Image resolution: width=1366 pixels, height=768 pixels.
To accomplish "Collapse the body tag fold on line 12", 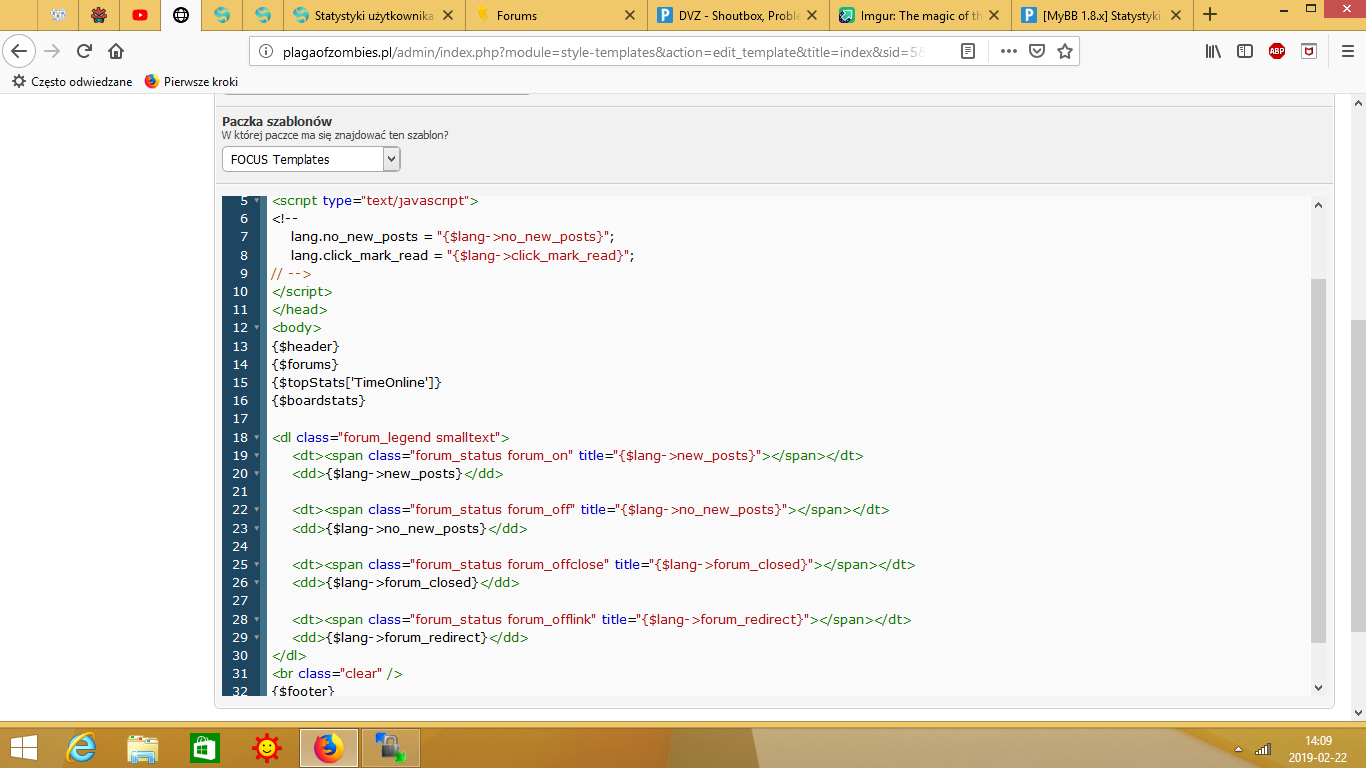I will pyautogui.click(x=256, y=328).
